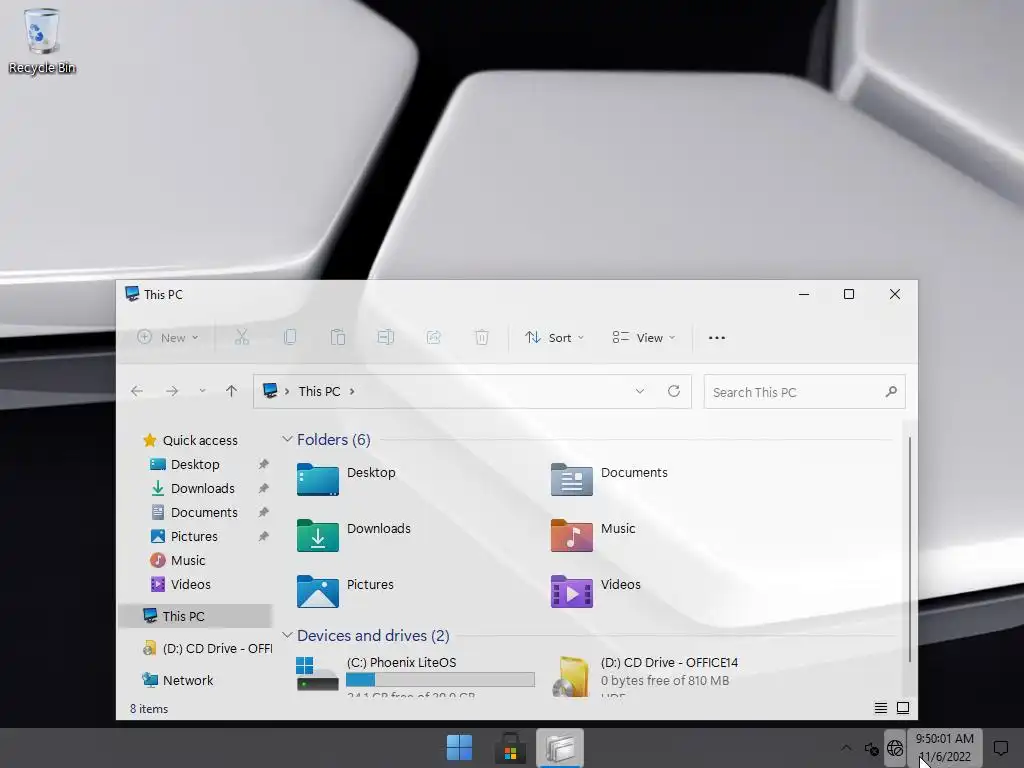
Task: Open the Documents folder icon
Action: [571, 479]
